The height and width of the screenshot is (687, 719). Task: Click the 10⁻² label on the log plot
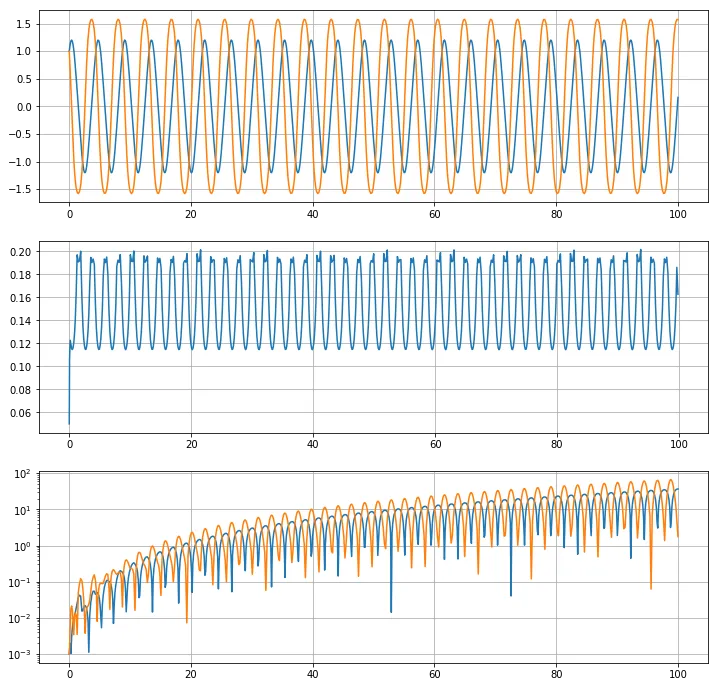tap(20, 619)
